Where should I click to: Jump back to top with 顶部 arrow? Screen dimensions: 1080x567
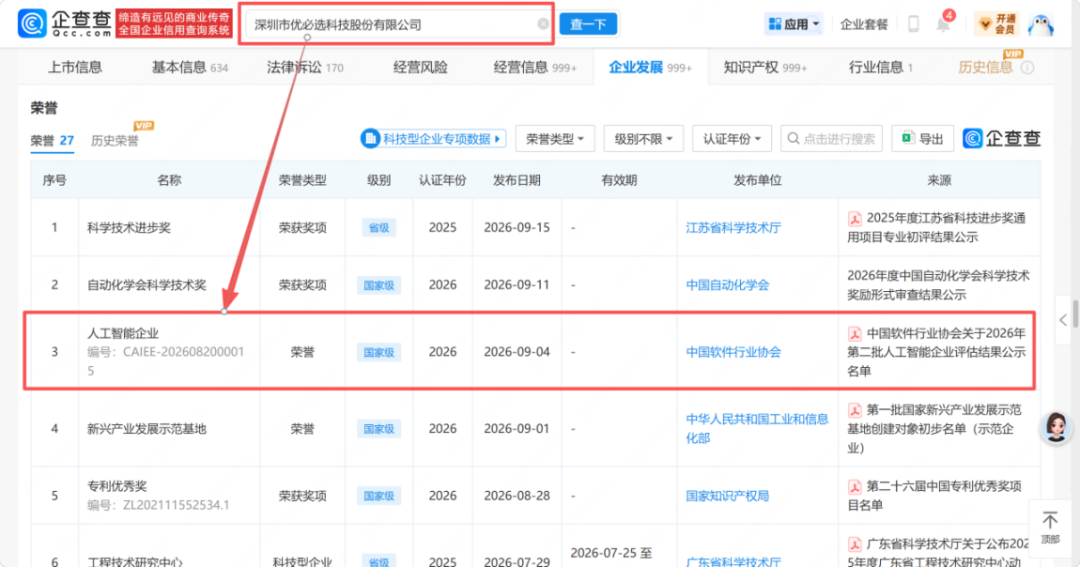coord(1050,527)
